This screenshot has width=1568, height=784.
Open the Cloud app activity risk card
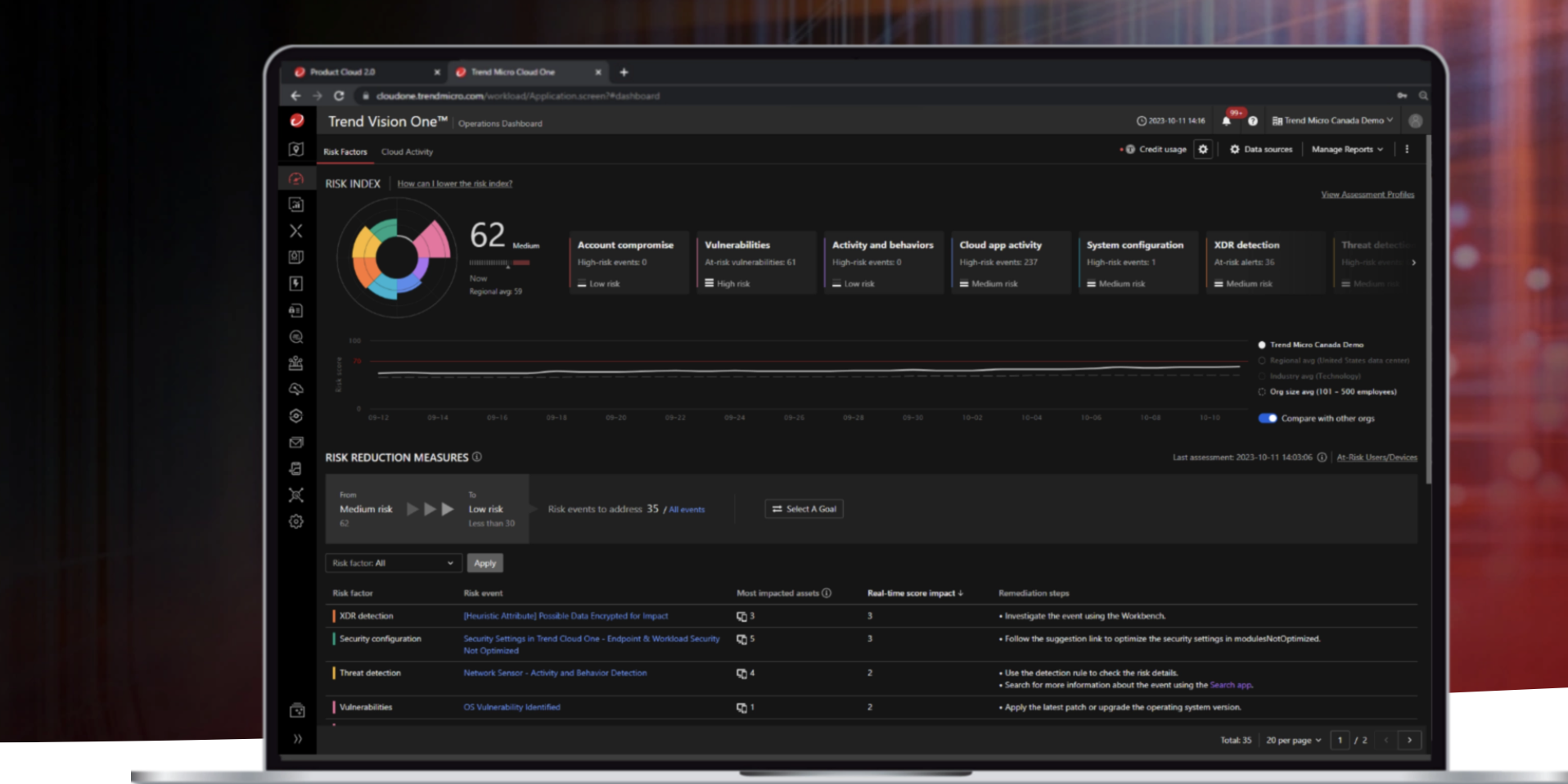click(1011, 263)
